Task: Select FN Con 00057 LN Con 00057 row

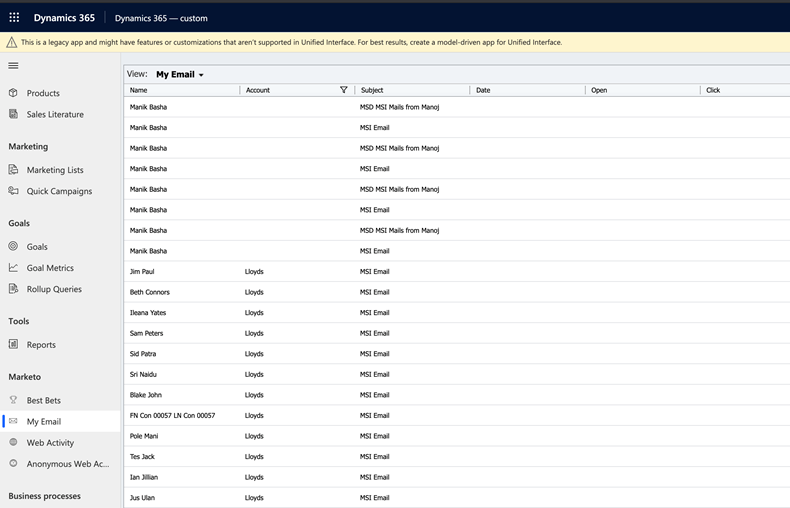Action: pos(172,416)
